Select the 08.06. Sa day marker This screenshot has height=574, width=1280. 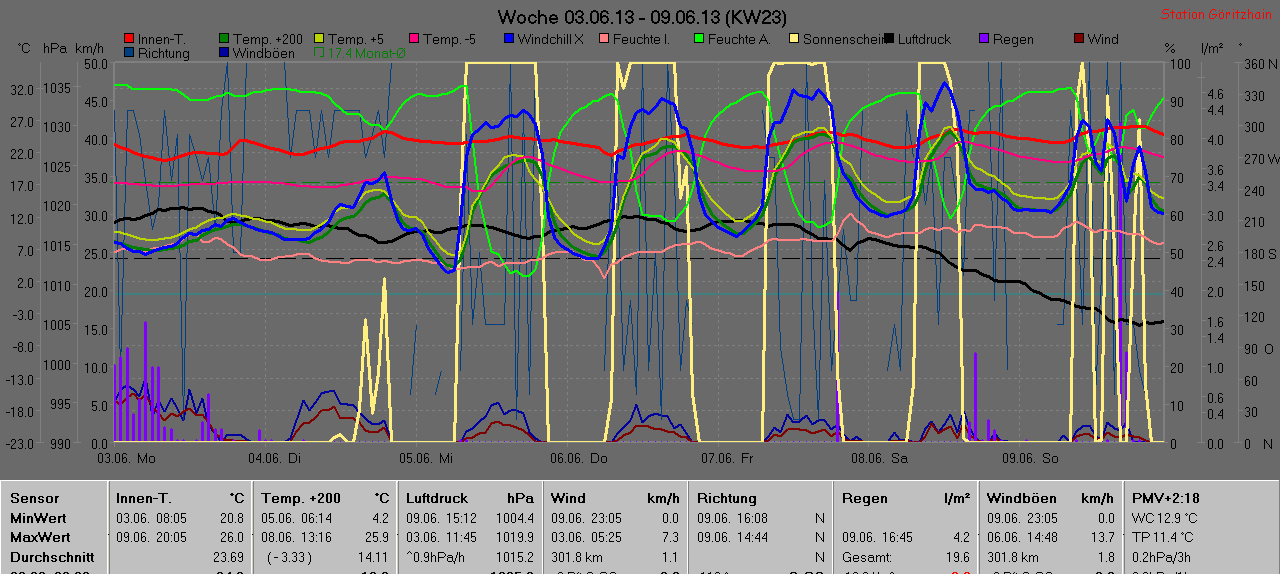(879, 458)
